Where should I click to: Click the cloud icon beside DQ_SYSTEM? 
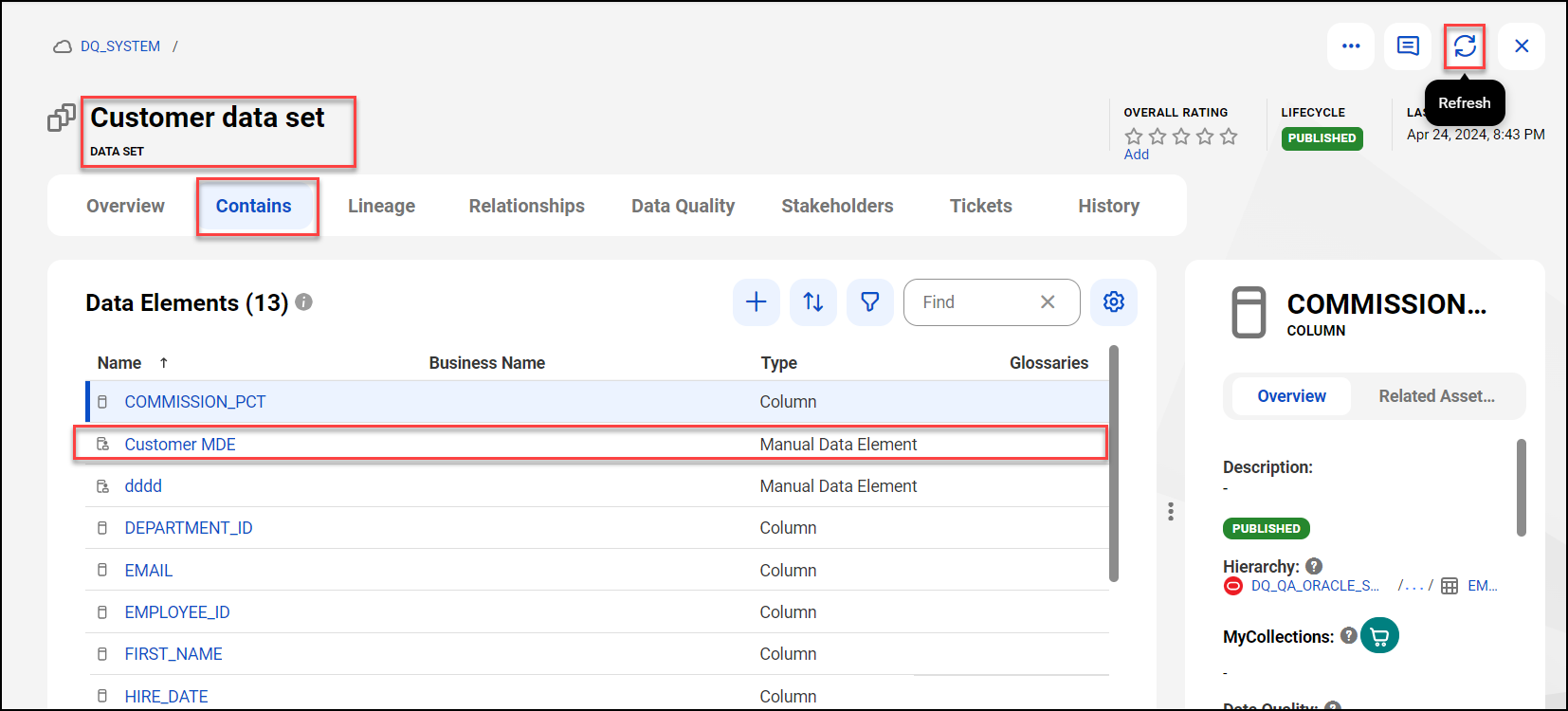[x=63, y=46]
